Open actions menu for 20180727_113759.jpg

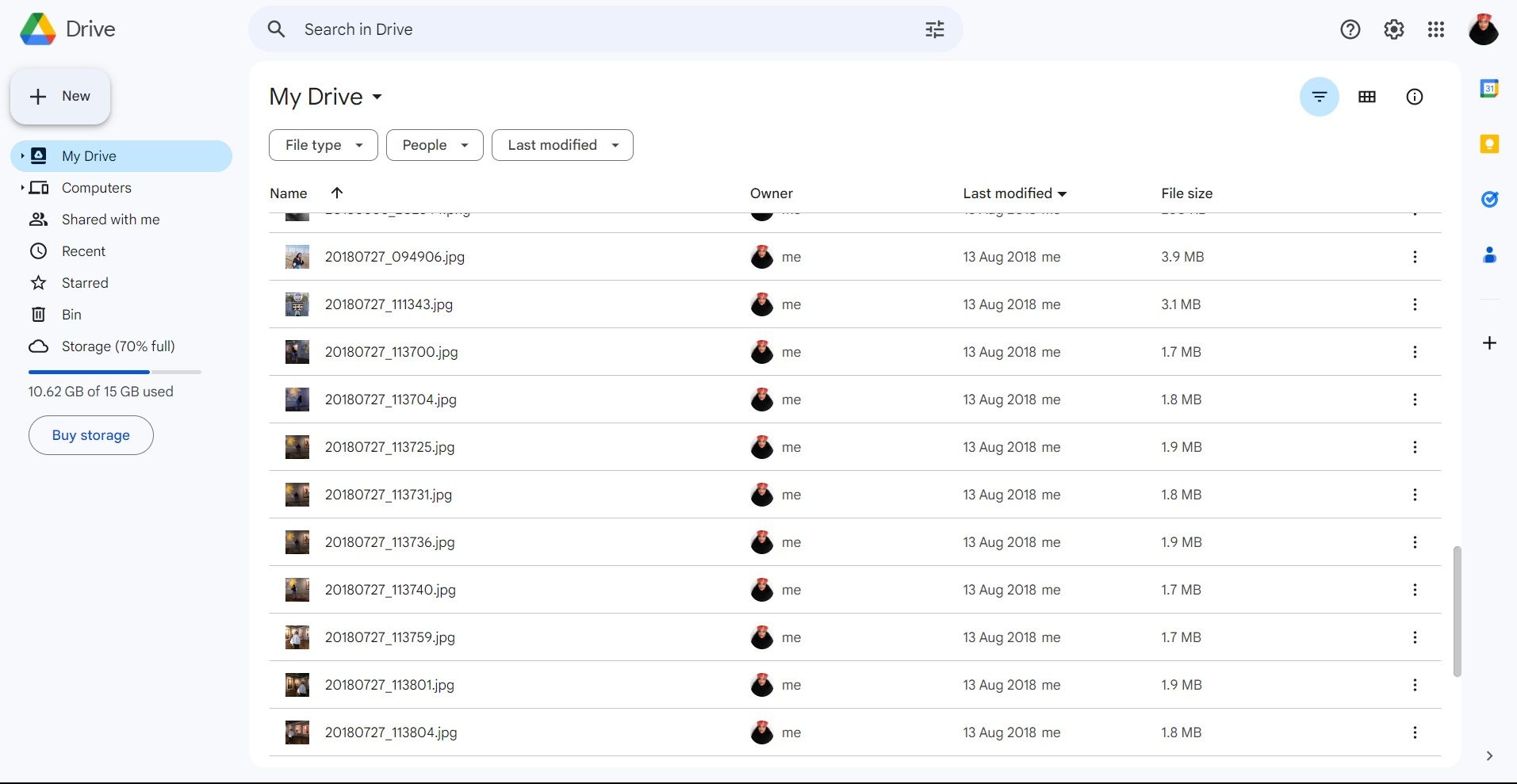(x=1414, y=637)
